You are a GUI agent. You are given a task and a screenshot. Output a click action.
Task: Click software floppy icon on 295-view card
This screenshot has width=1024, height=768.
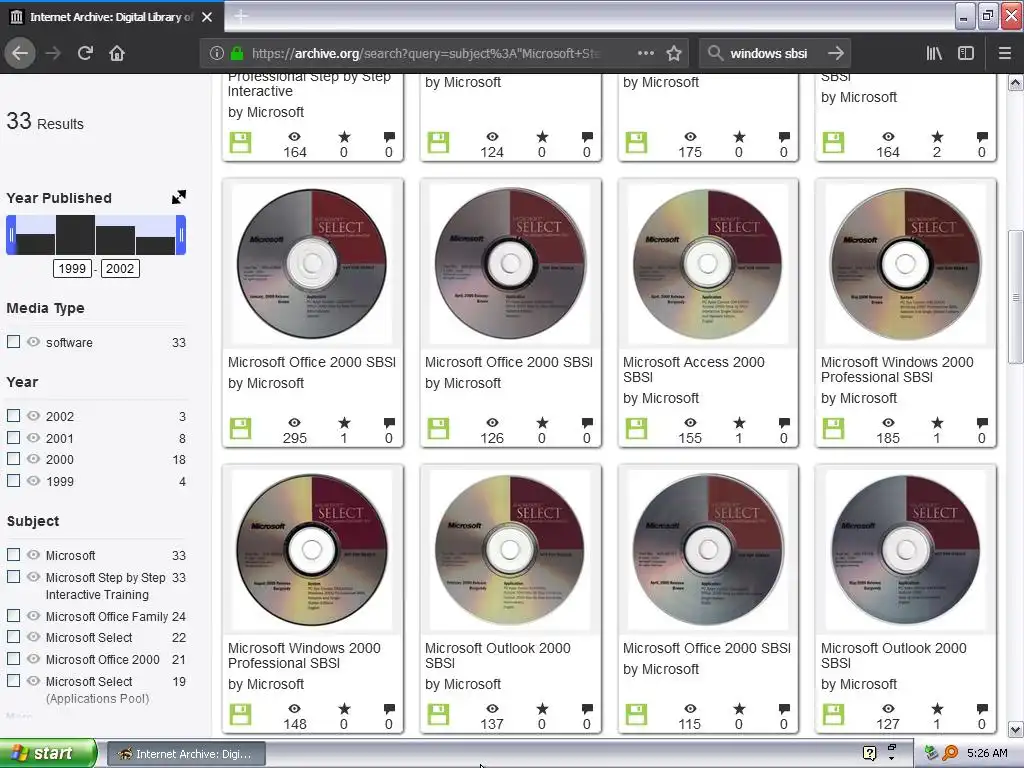point(240,428)
